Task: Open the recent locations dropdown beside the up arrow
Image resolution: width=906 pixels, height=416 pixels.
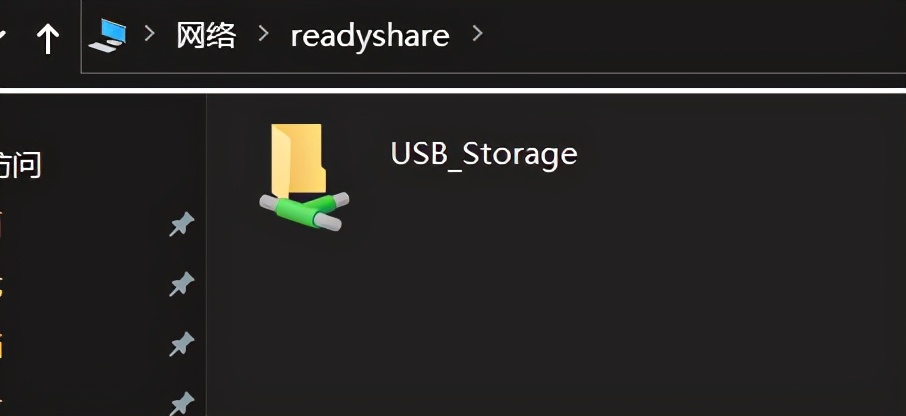Action: [3, 36]
